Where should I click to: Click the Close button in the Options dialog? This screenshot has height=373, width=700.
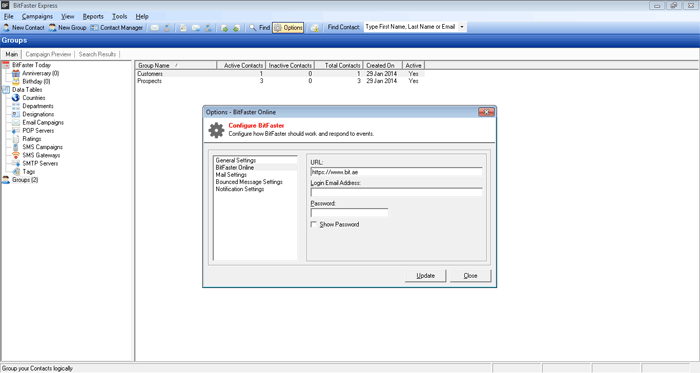coord(470,276)
